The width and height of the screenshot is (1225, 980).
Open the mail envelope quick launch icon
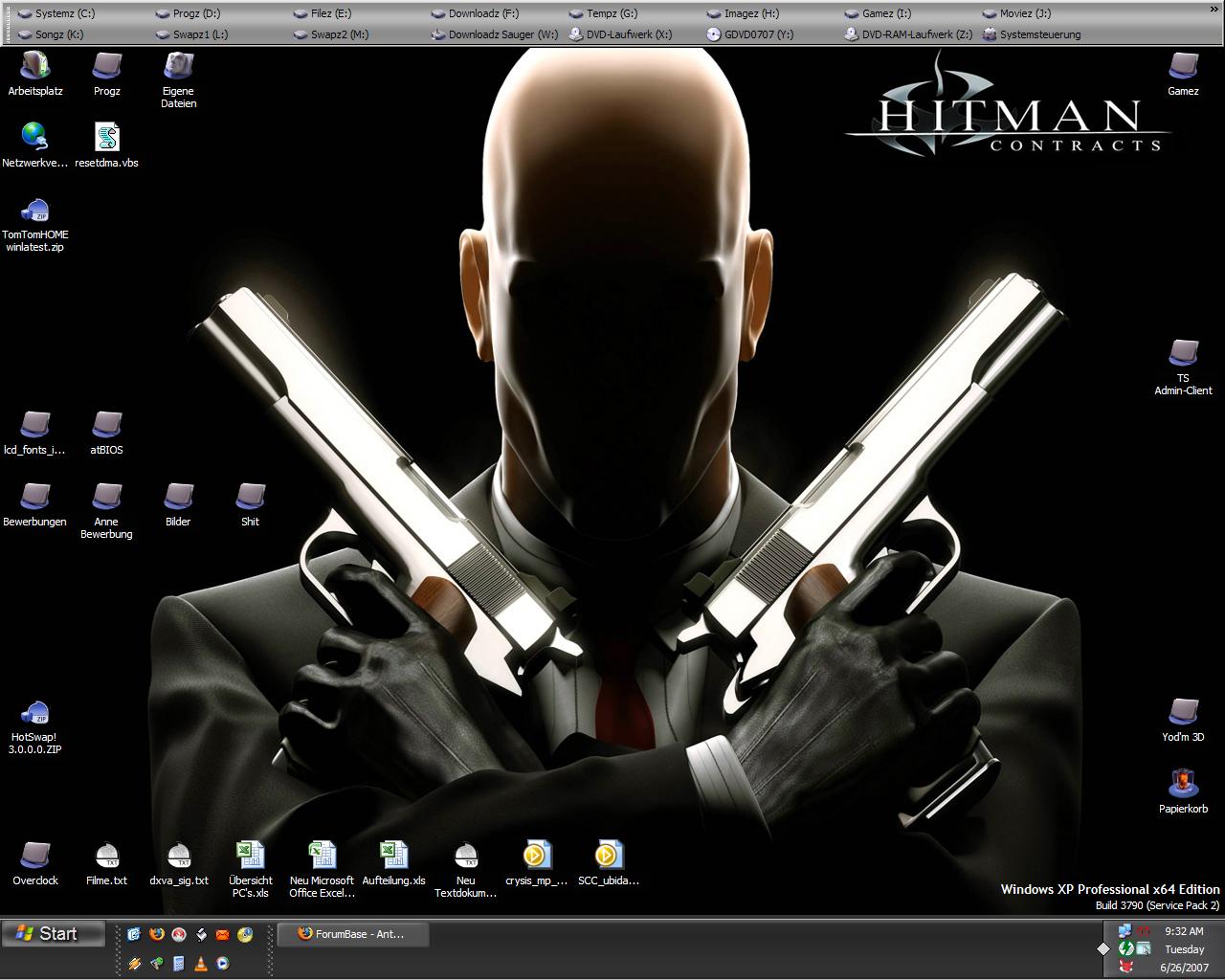[222, 934]
